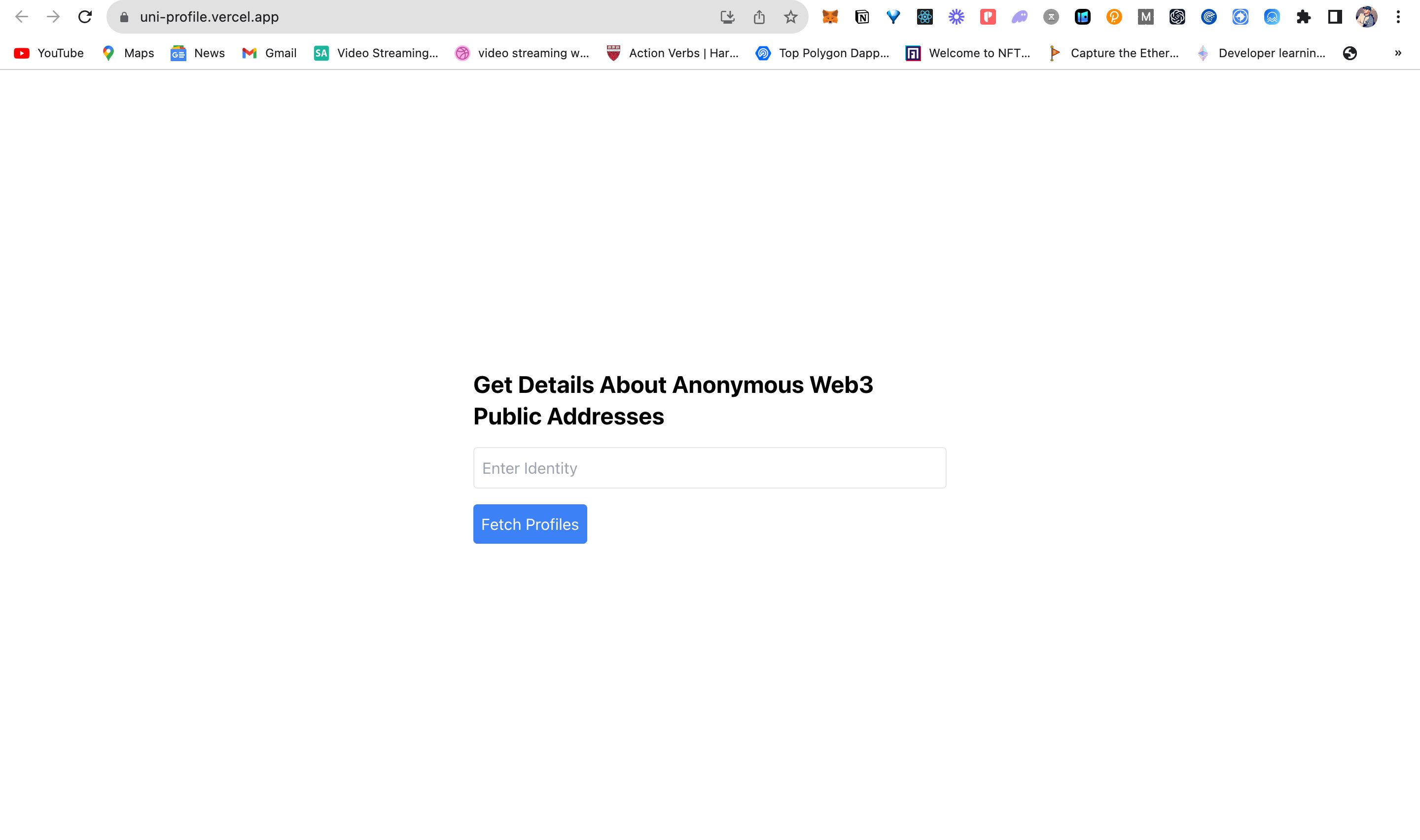Click the browser back navigation arrow
This screenshot has width=1420, height=840.
point(21,17)
